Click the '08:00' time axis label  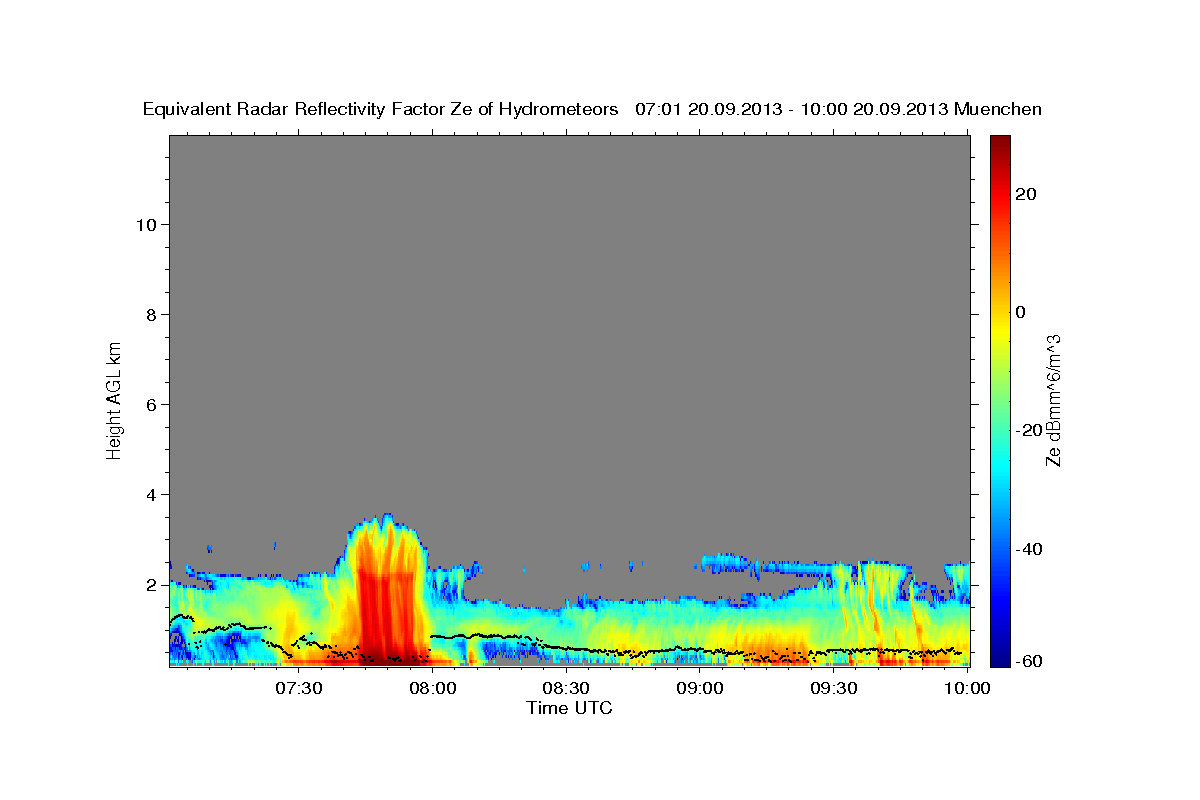433,687
